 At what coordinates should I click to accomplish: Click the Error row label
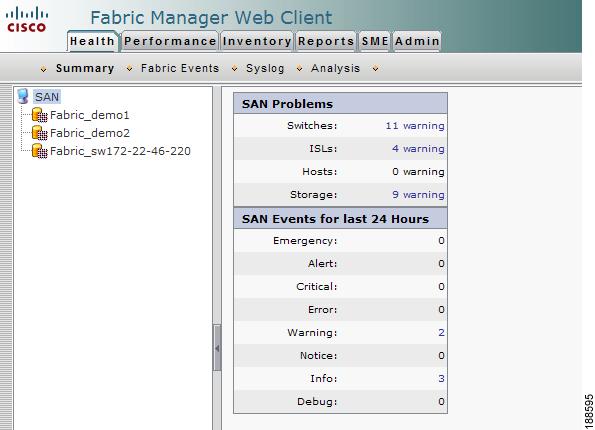[323, 309]
